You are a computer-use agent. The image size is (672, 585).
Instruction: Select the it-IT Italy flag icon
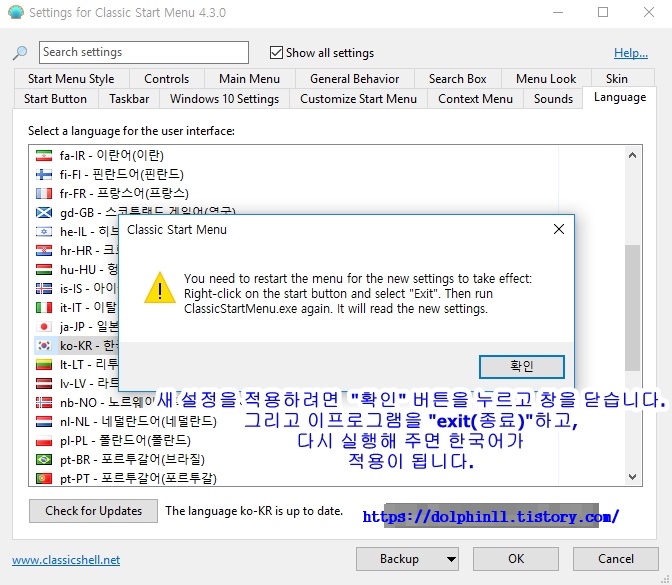pos(44,308)
